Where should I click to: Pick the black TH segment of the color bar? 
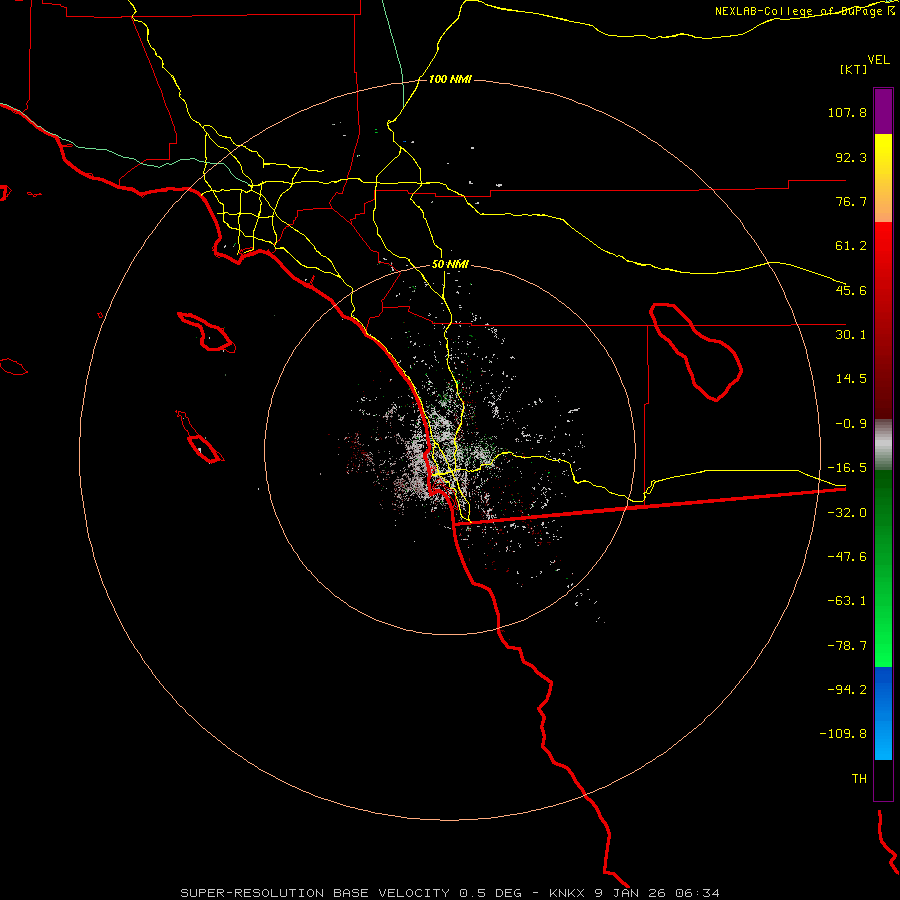coord(883,780)
